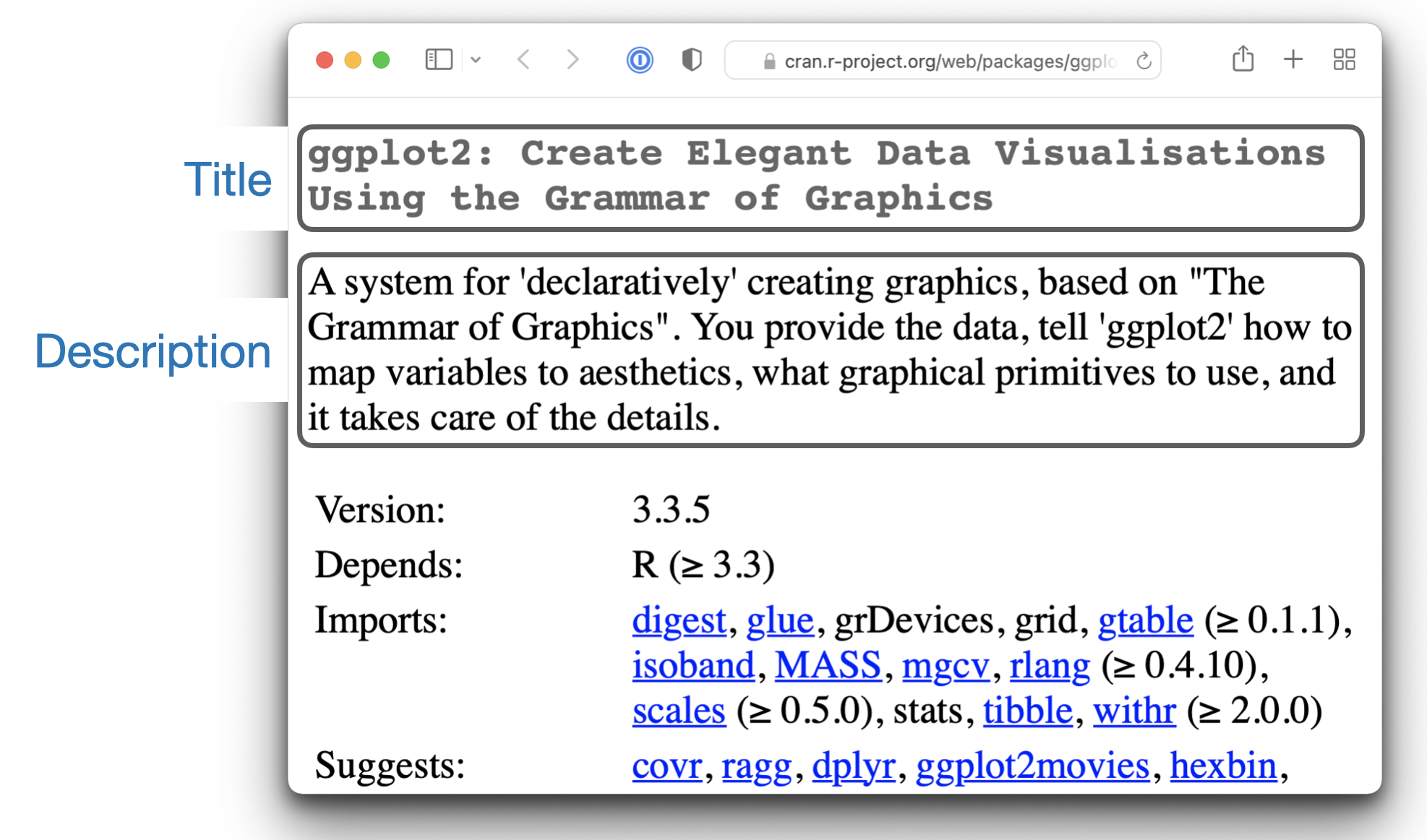This screenshot has height=840, width=1427.
Task: Open the 1Password extension icon
Action: [640, 59]
